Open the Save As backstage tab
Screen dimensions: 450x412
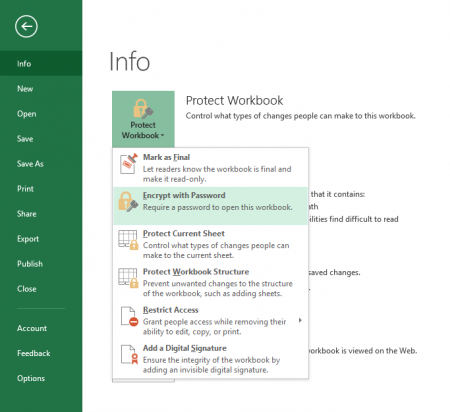tap(30, 164)
